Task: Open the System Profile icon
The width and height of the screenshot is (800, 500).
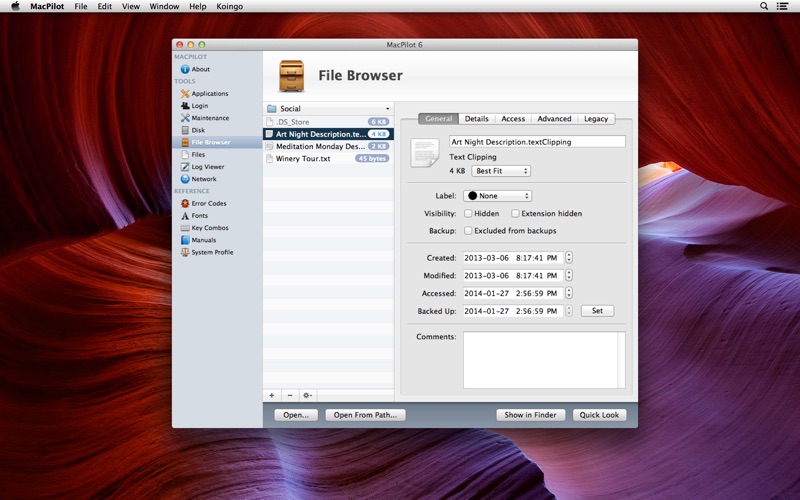Action: 185,252
